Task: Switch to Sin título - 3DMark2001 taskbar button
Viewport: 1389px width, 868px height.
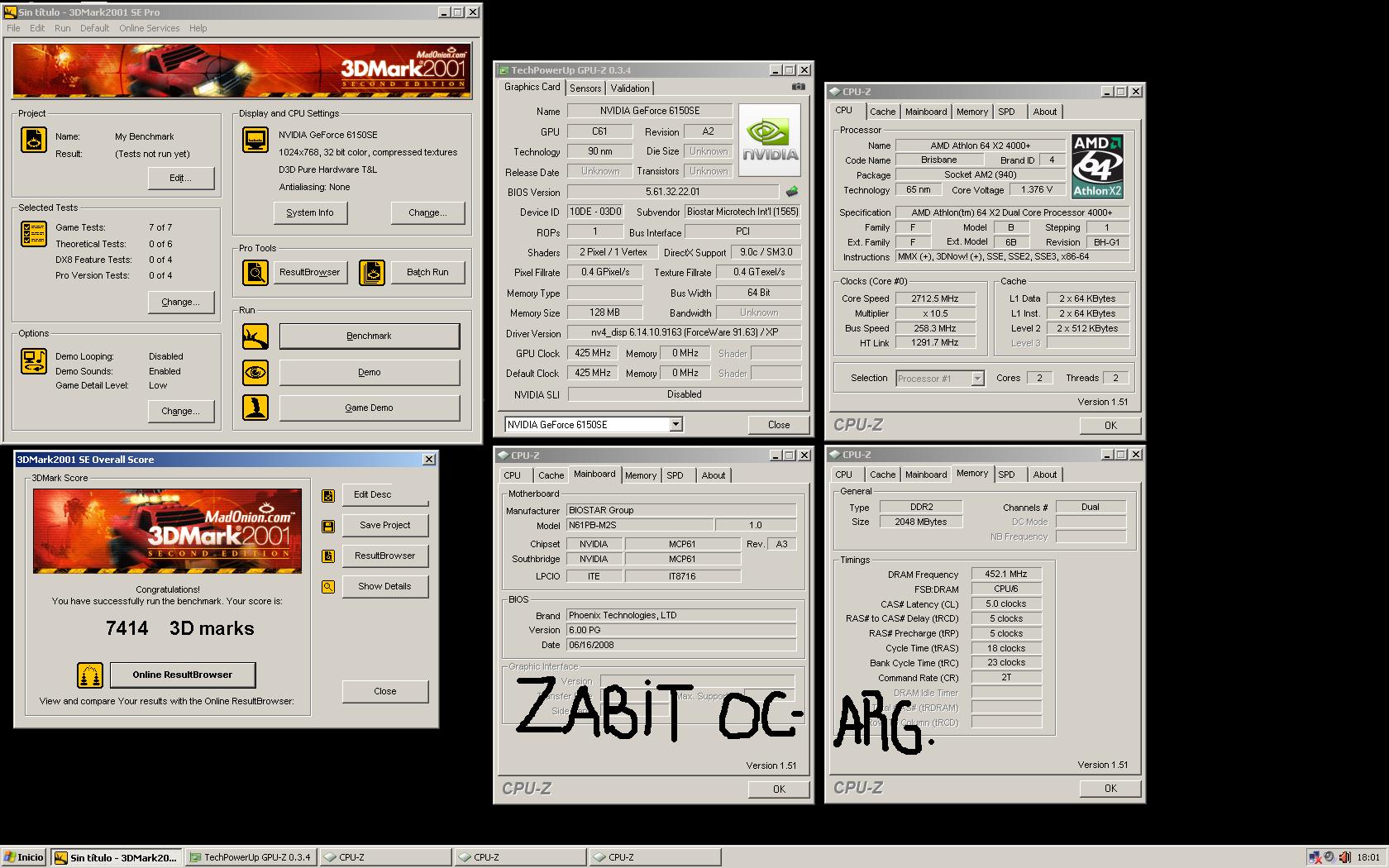Action: tap(116, 857)
